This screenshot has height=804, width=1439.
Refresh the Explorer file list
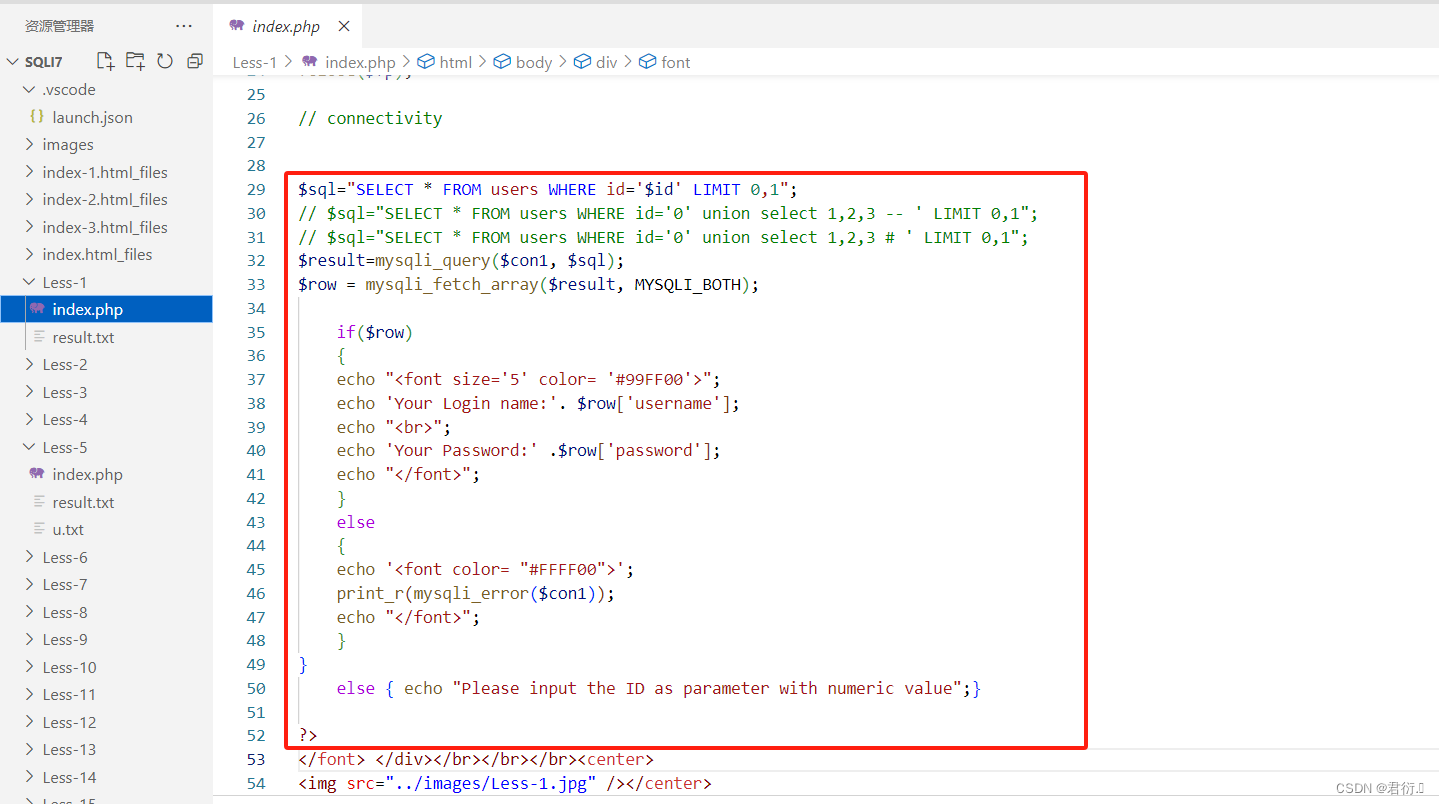164,61
